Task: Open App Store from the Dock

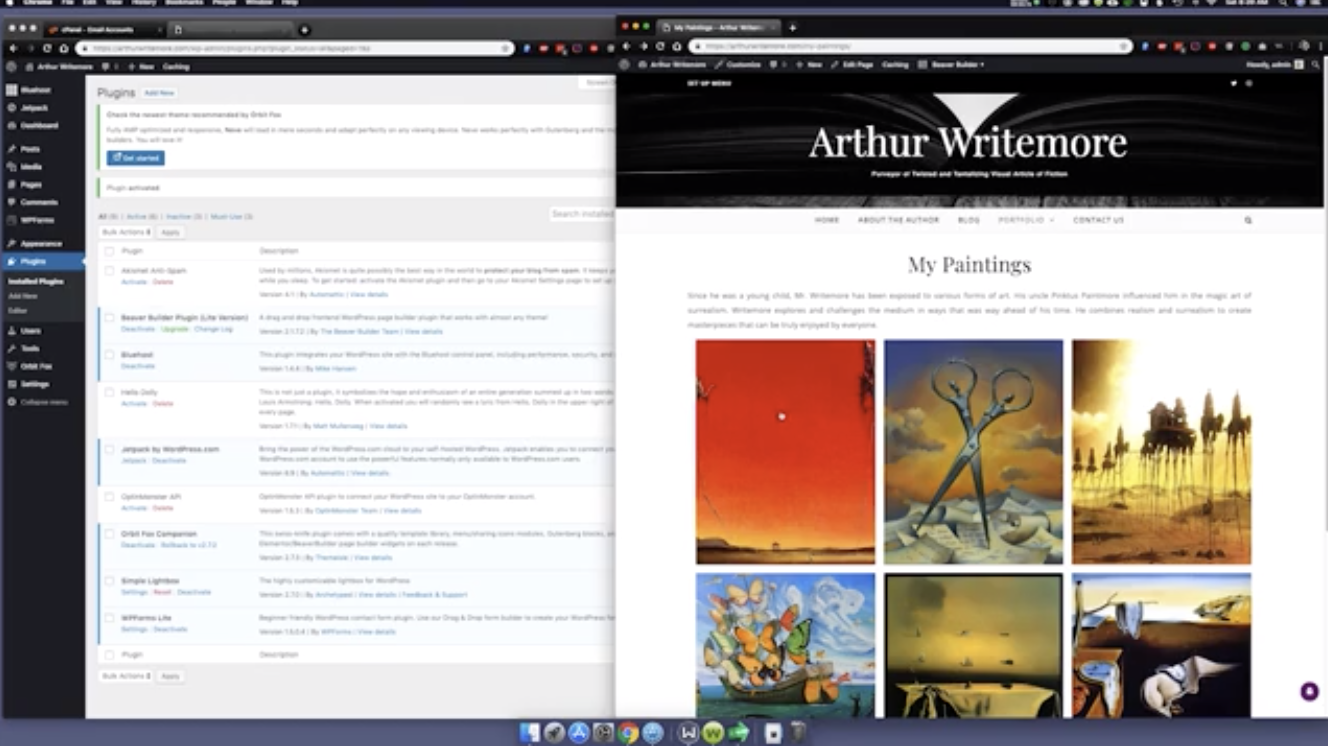Action: pos(579,733)
